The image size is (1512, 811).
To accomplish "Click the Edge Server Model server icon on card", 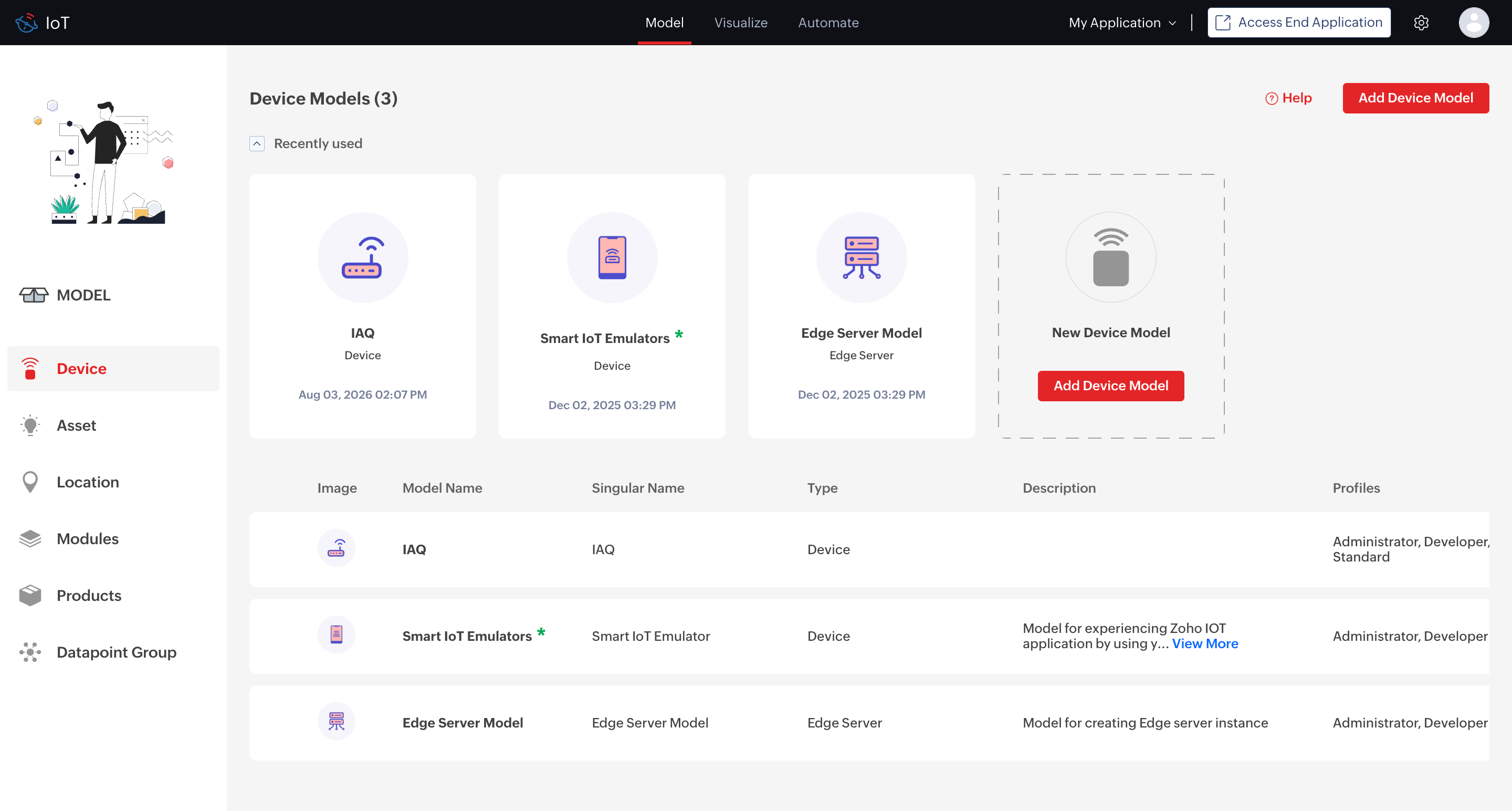I will 862,257.
